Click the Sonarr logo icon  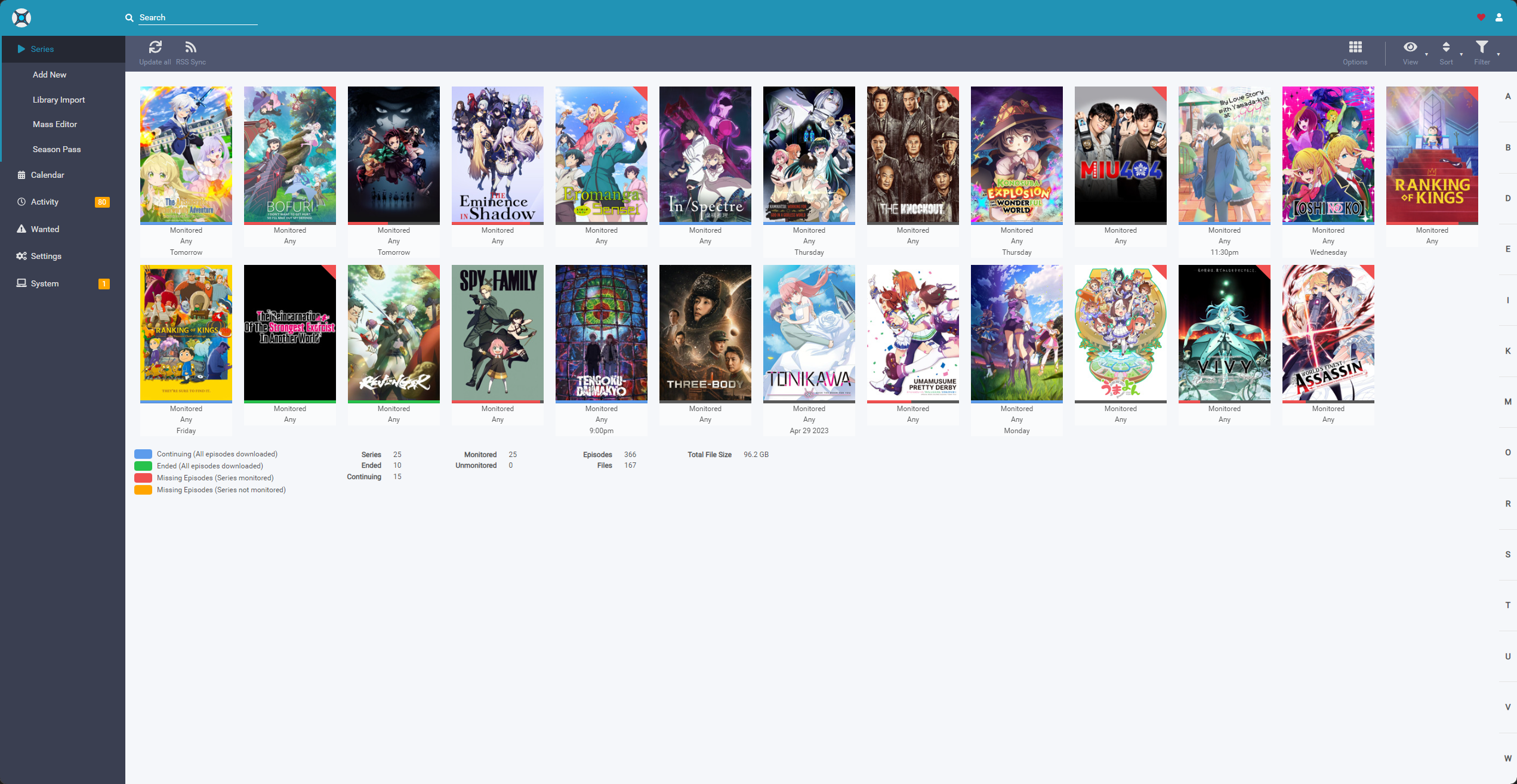(21, 18)
